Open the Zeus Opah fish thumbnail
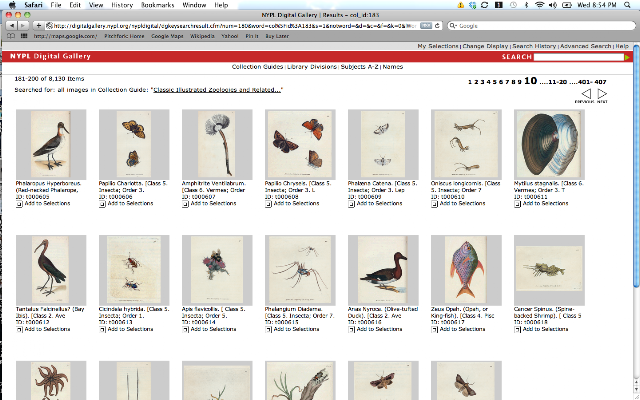 click(x=466, y=270)
